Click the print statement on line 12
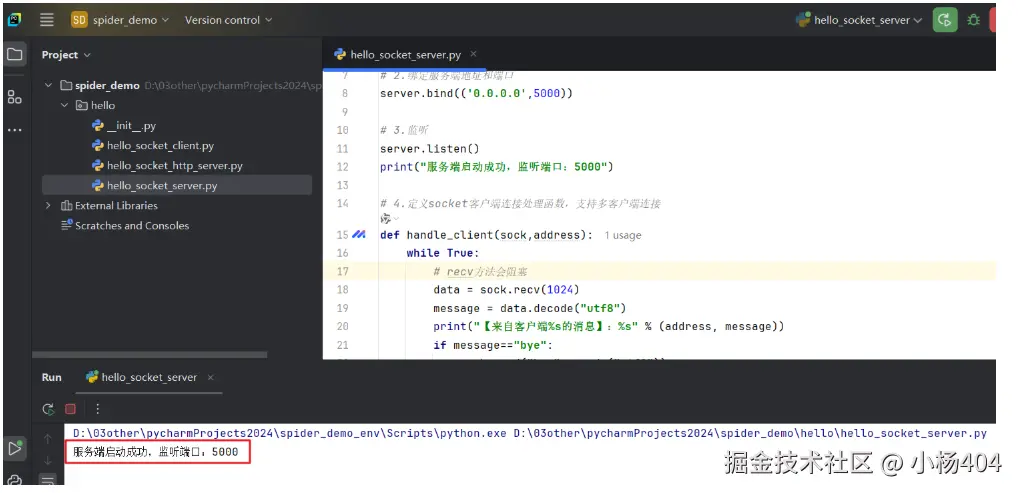Viewport: 1018px width, 493px height. click(497, 167)
